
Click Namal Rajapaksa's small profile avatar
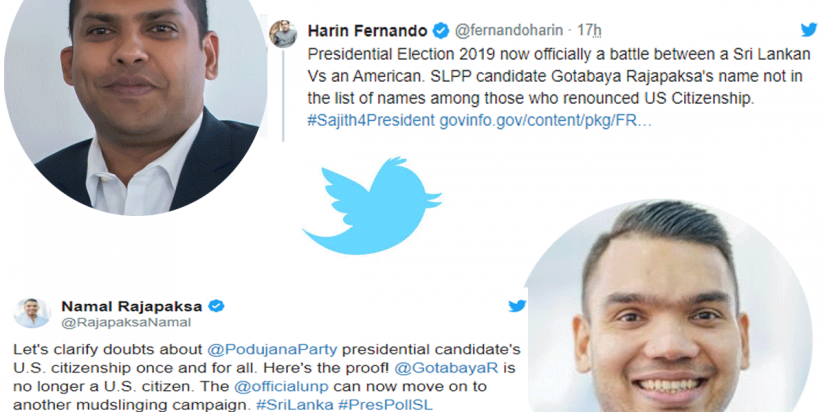click(31, 311)
